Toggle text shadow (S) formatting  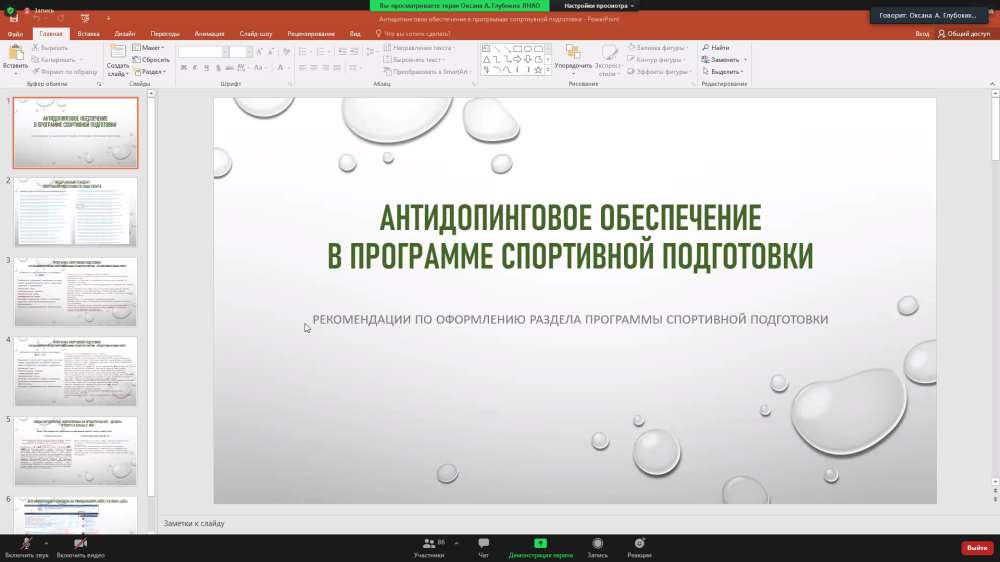click(x=218, y=68)
